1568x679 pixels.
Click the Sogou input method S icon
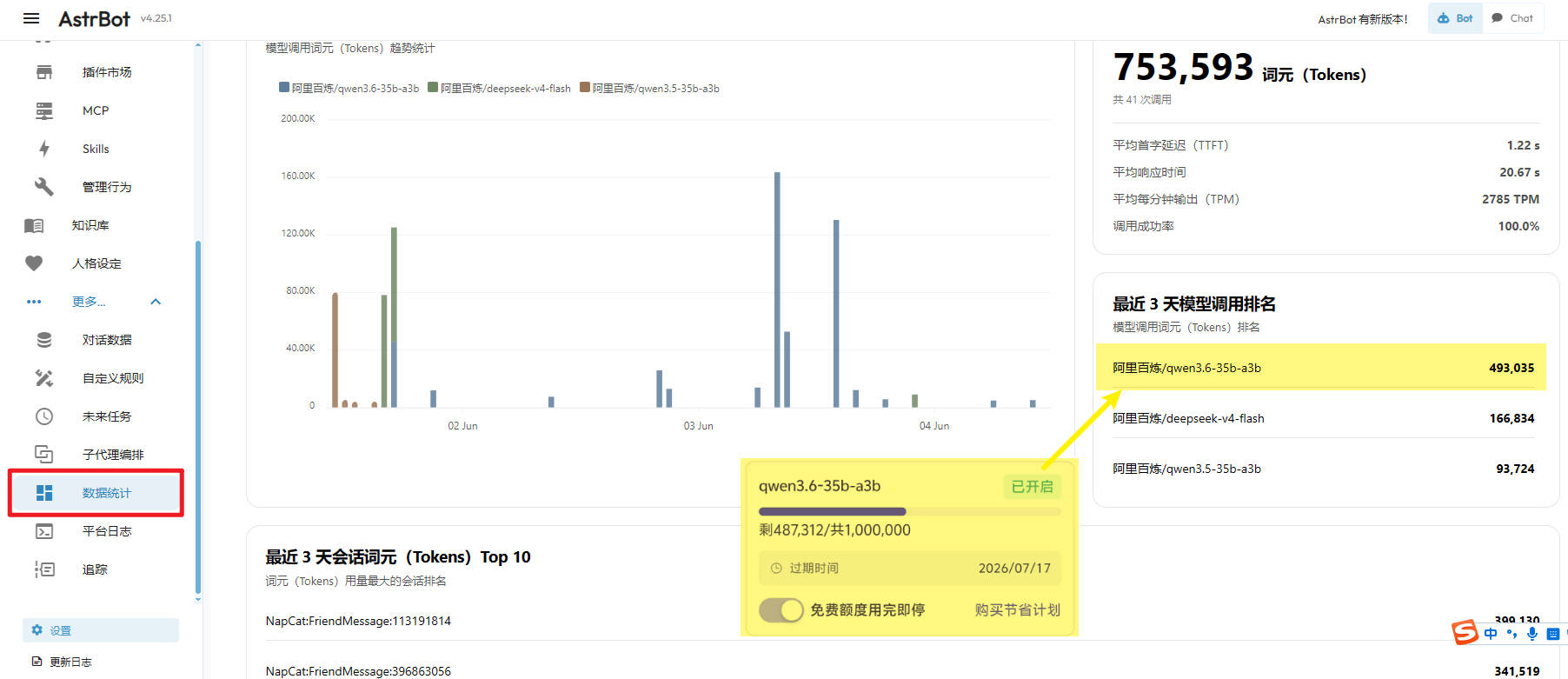(x=1465, y=632)
